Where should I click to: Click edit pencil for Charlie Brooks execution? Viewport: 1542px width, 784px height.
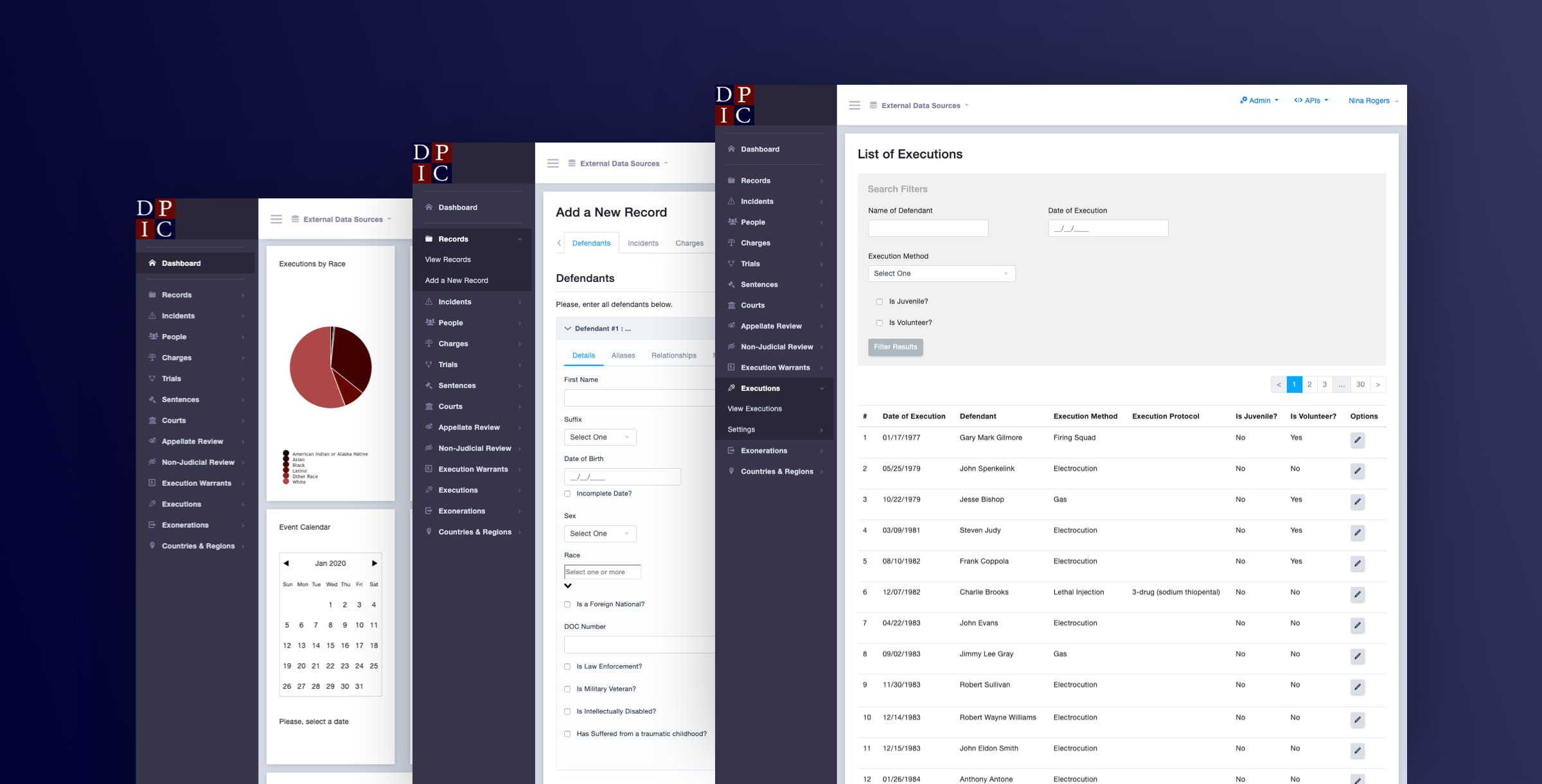(x=1357, y=595)
